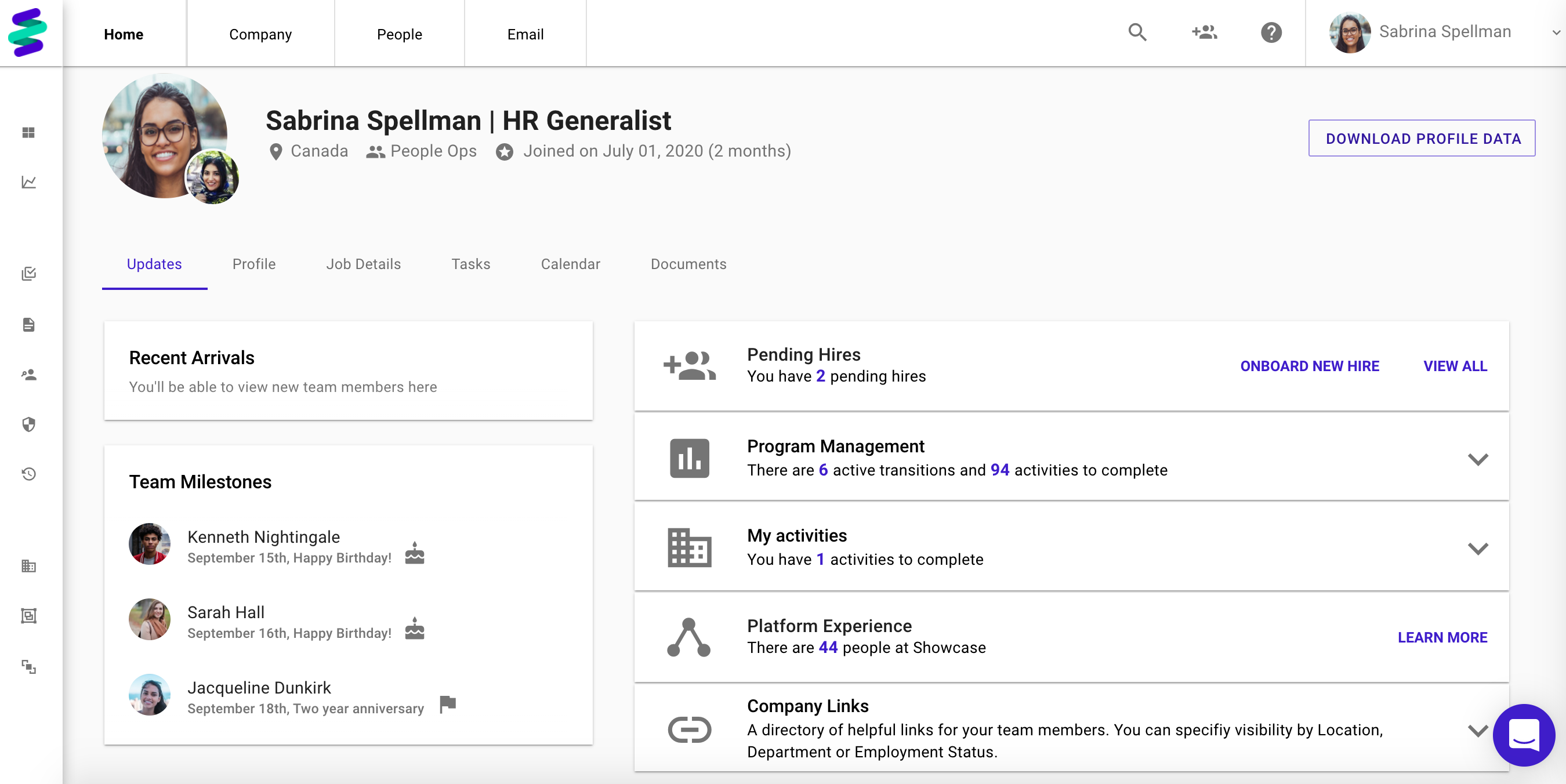Expand the Program Management section
This screenshot has width=1566, height=784.
pyautogui.click(x=1477, y=459)
